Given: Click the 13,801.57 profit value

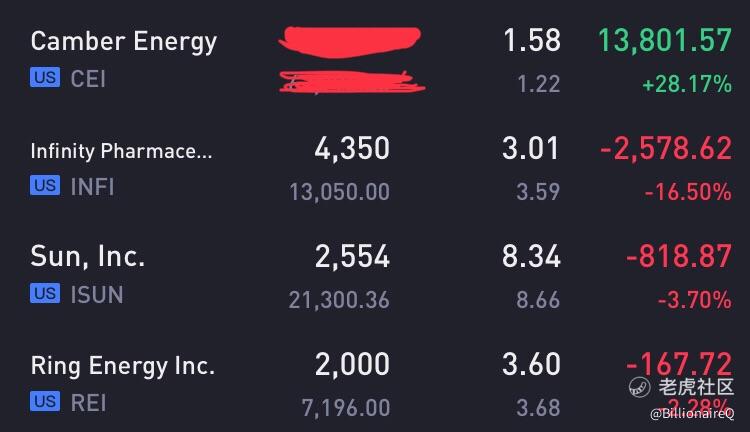Looking at the screenshot, I should [665, 40].
